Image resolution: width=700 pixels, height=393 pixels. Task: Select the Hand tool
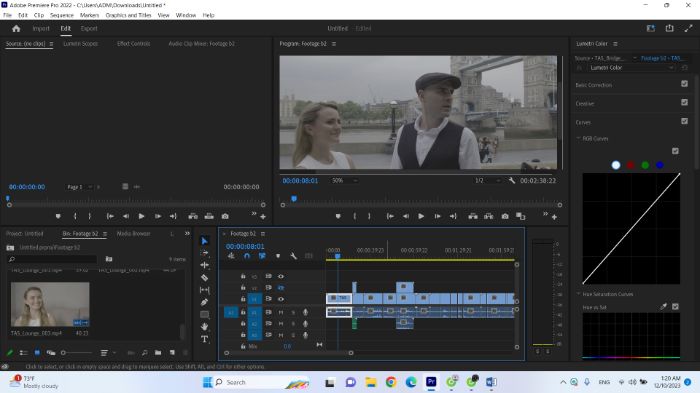coord(204,326)
